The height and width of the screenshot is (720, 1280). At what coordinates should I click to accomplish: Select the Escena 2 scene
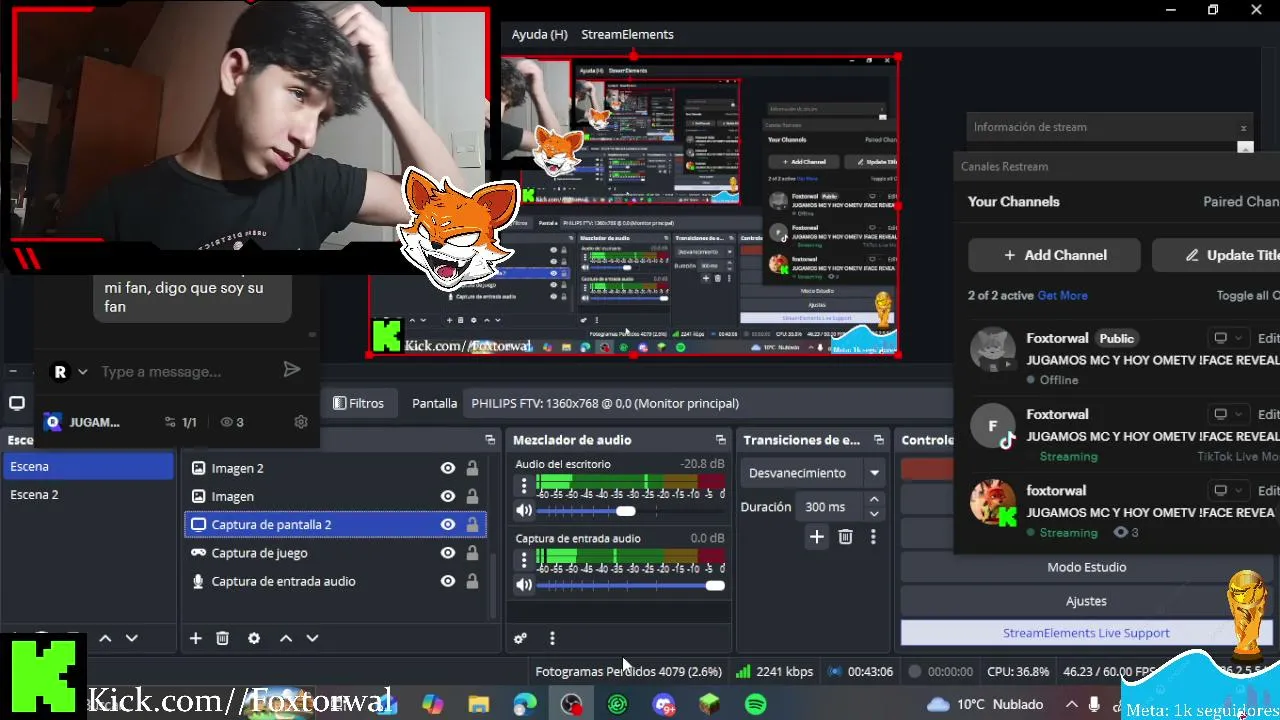pyautogui.click(x=88, y=494)
